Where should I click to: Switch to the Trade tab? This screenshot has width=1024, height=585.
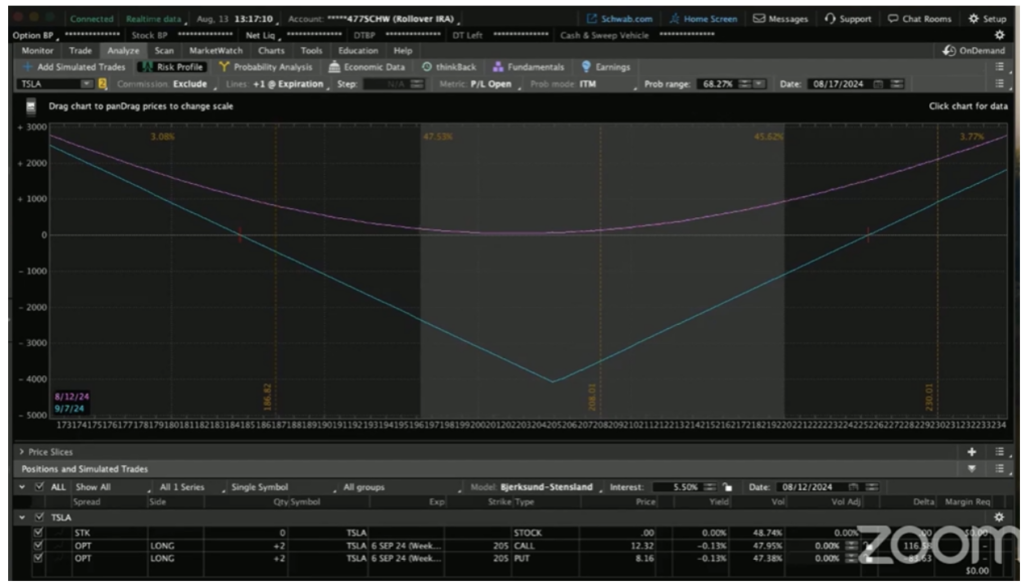[x=80, y=50]
